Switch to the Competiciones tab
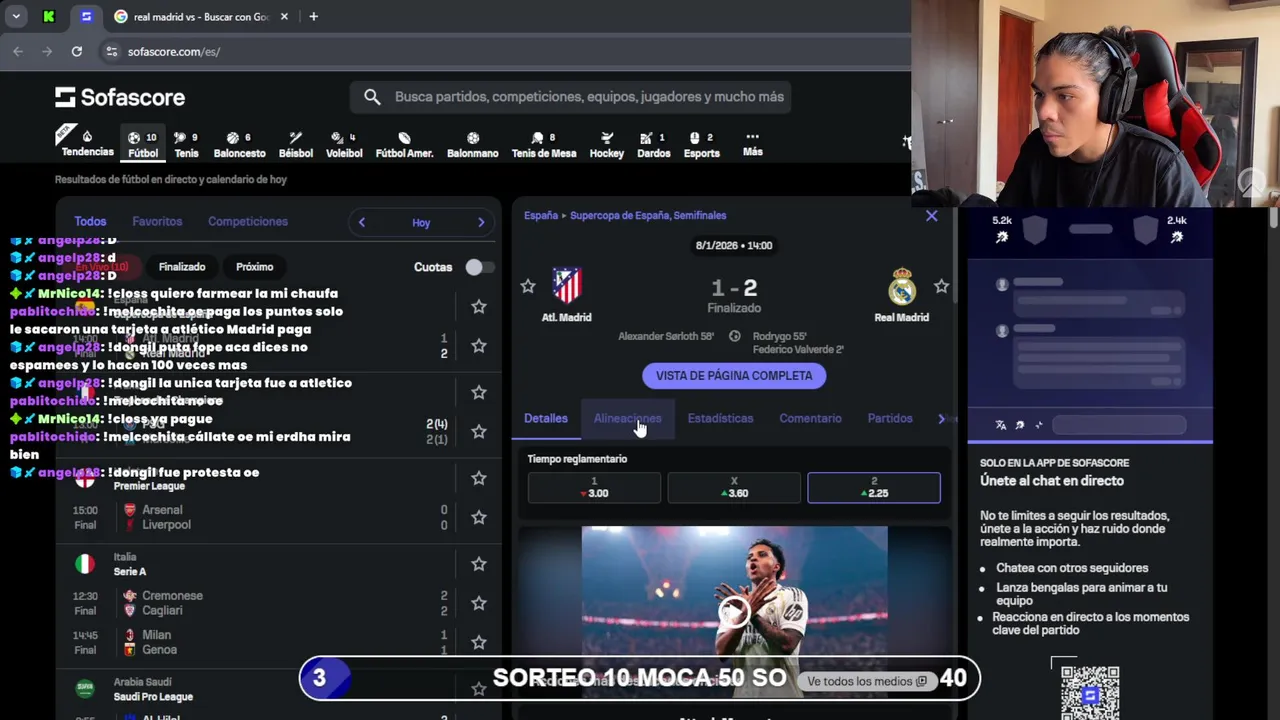Image resolution: width=1280 pixels, height=720 pixels. 248,221
